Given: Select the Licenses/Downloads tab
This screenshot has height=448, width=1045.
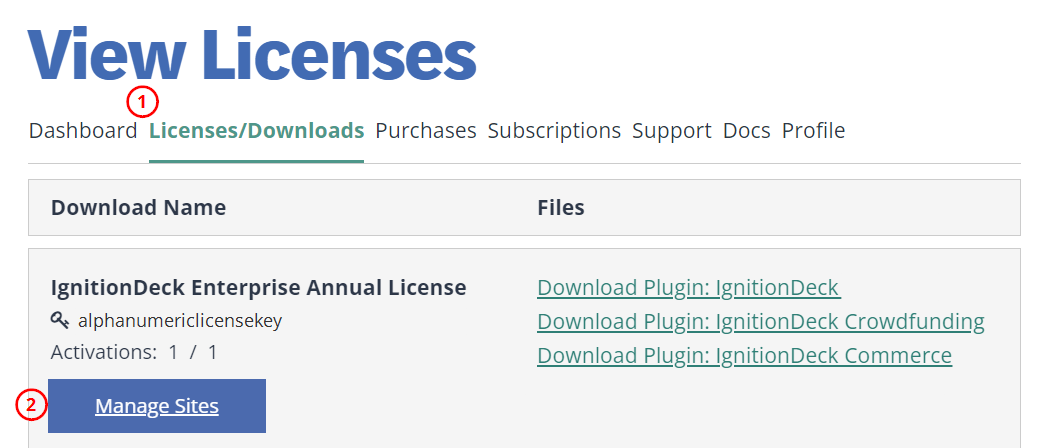Looking at the screenshot, I should (257, 131).
